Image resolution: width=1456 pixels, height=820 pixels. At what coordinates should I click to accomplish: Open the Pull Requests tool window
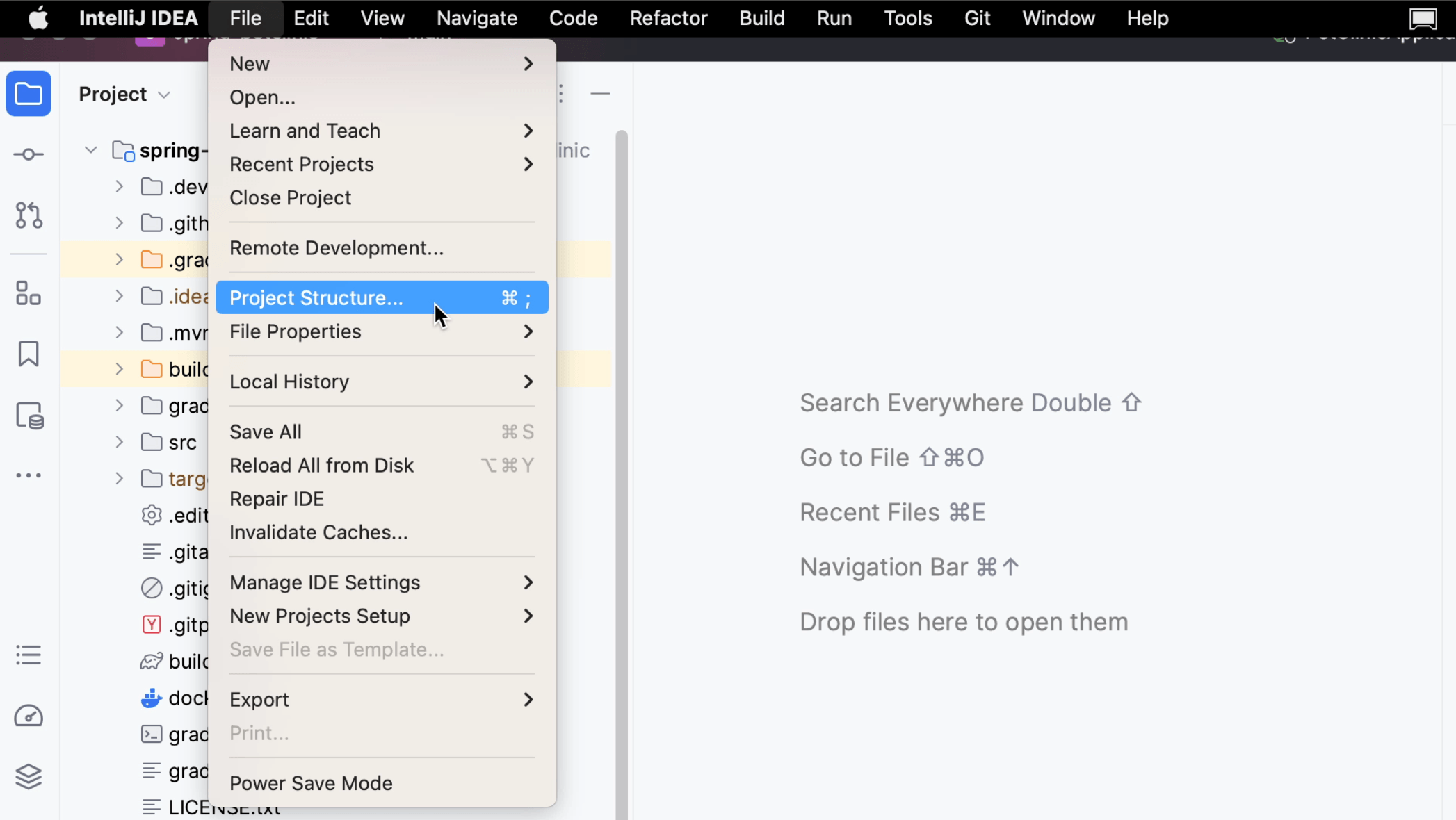click(x=29, y=216)
